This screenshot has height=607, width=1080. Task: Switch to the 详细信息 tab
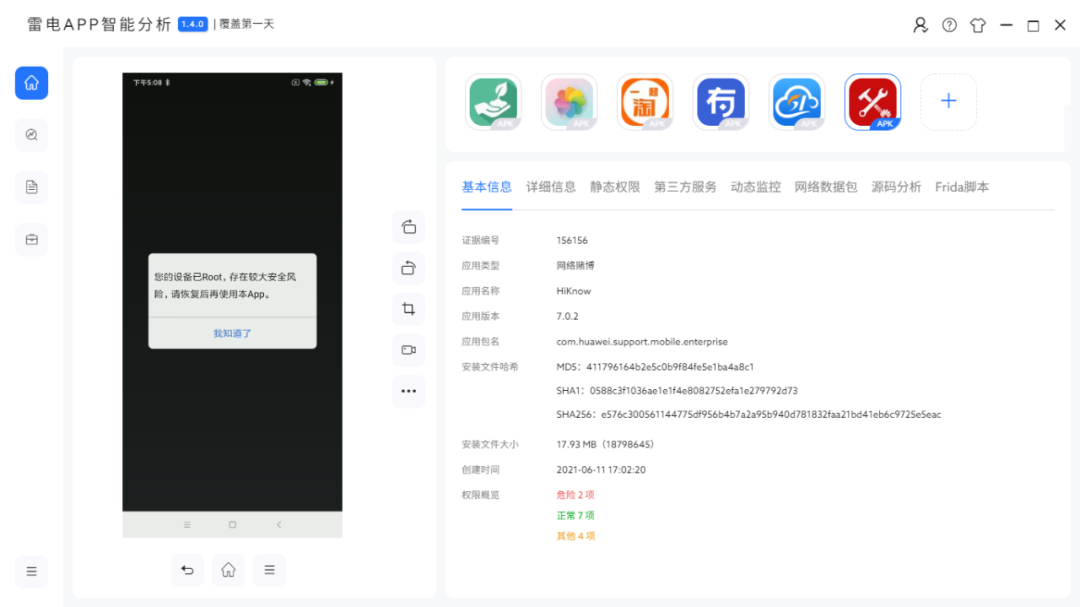551,187
